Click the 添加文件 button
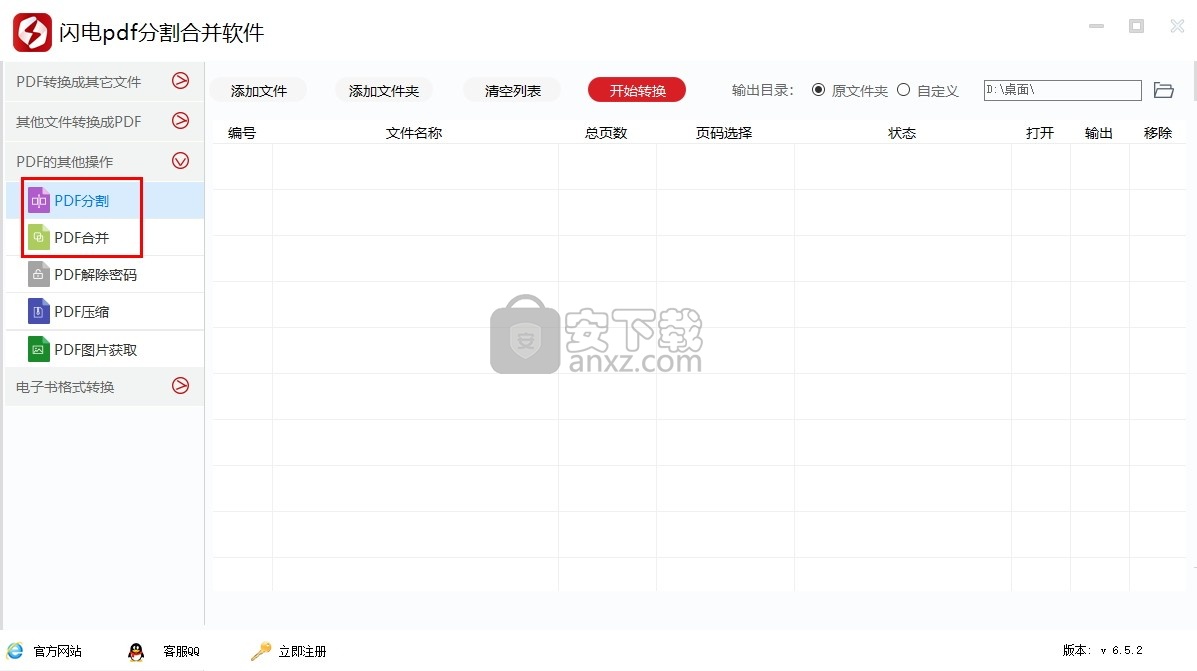Viewport: 1197px width, 671px height. click(259, 91)
